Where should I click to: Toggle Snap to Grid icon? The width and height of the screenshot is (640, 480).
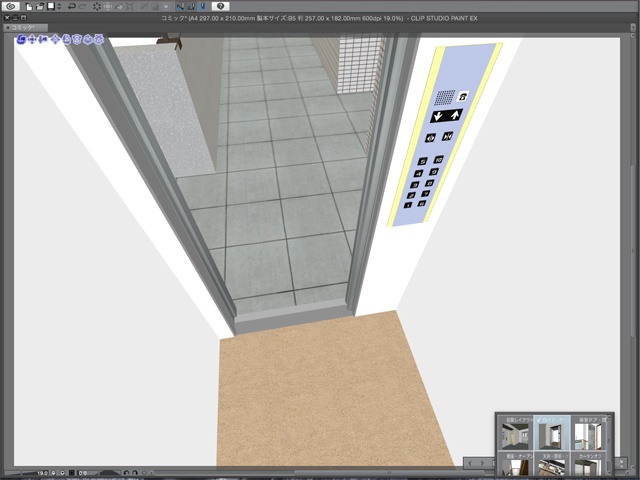pyautogui.click(x=202, y=6)
